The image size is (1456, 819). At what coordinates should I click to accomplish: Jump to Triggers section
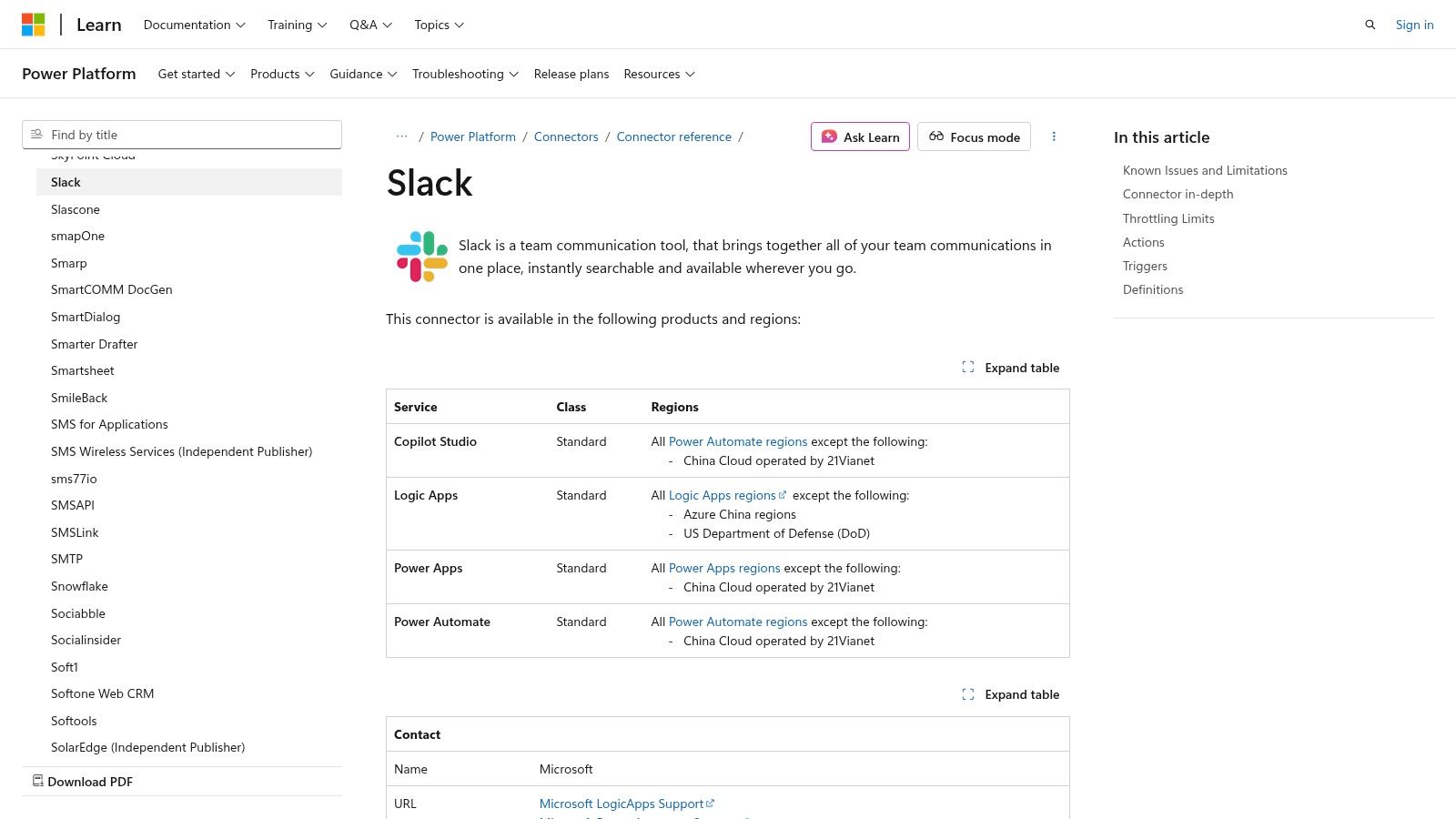[x=1145, y=266]
